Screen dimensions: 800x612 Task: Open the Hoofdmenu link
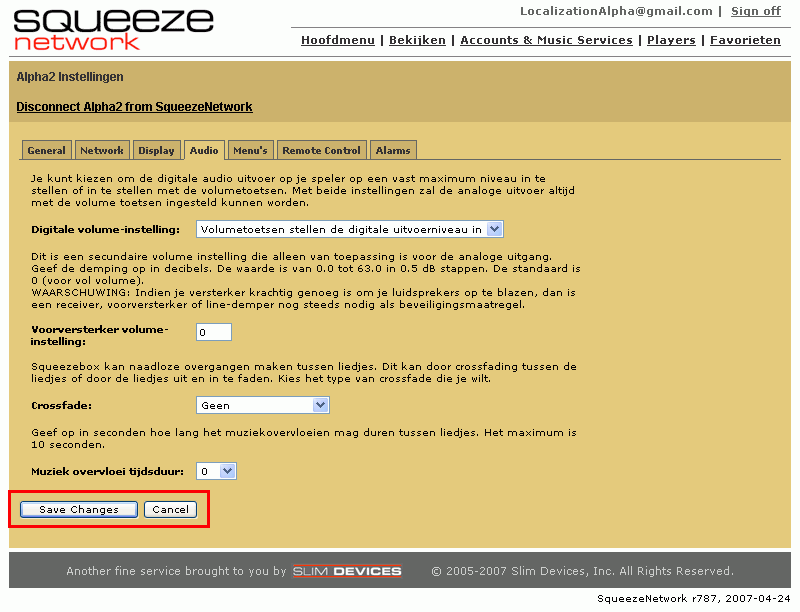coord(338,40)
